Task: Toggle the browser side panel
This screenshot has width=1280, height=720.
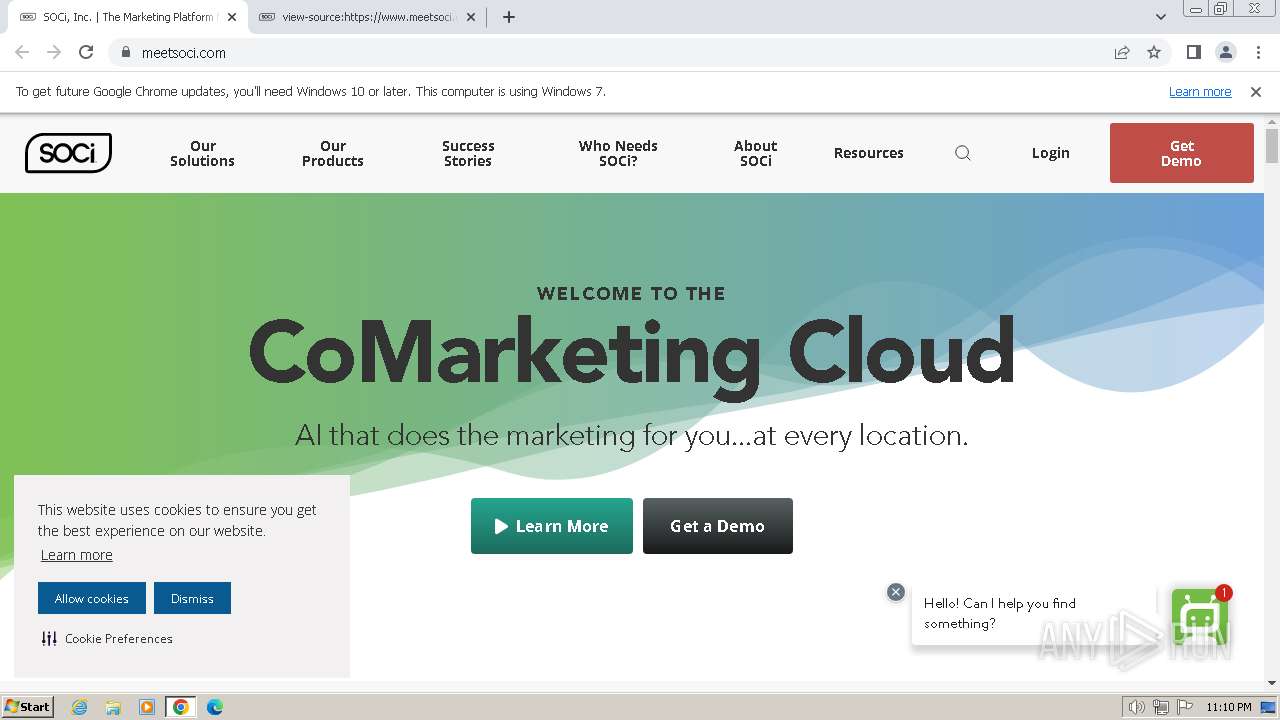Action: click(x=1193, y=53)
